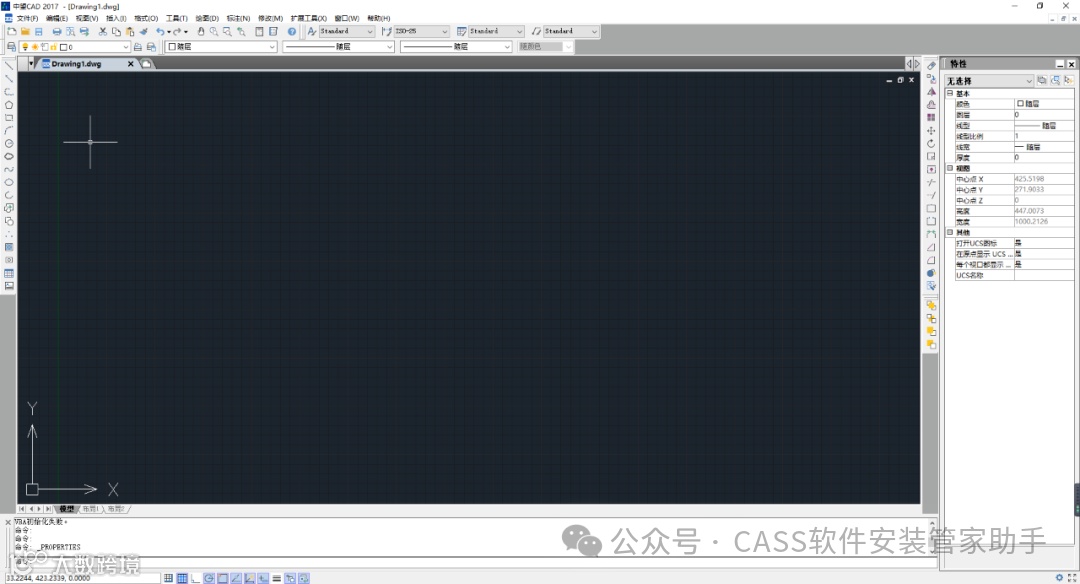The width and height of the screenshot is (1080, 584).
Task: Select the Zoom Window magnifier icon
Action: (x=227, y=32)
